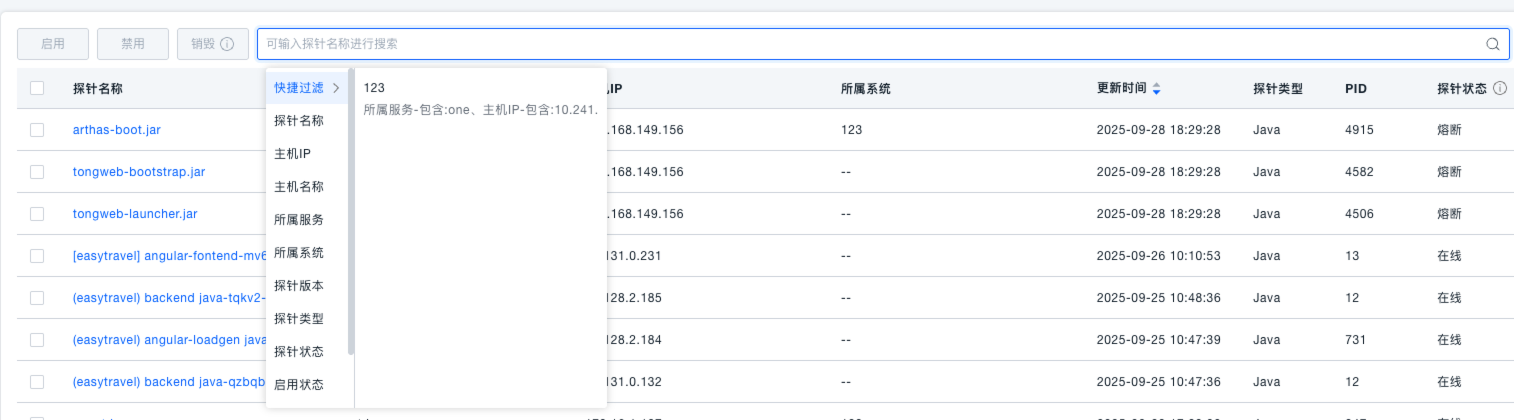Select checkbox for tongweb-launcher.jar row
Viewport: 1514px width, 420px height.
point(37,214)
